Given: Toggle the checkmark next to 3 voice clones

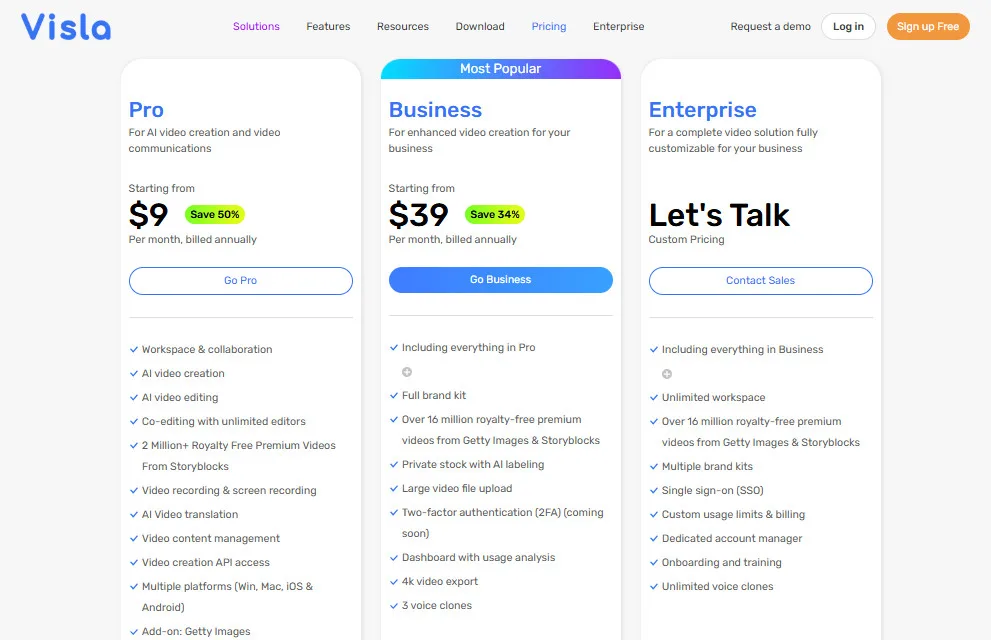Looking at the screenshot, I should (x=393, y=605).
